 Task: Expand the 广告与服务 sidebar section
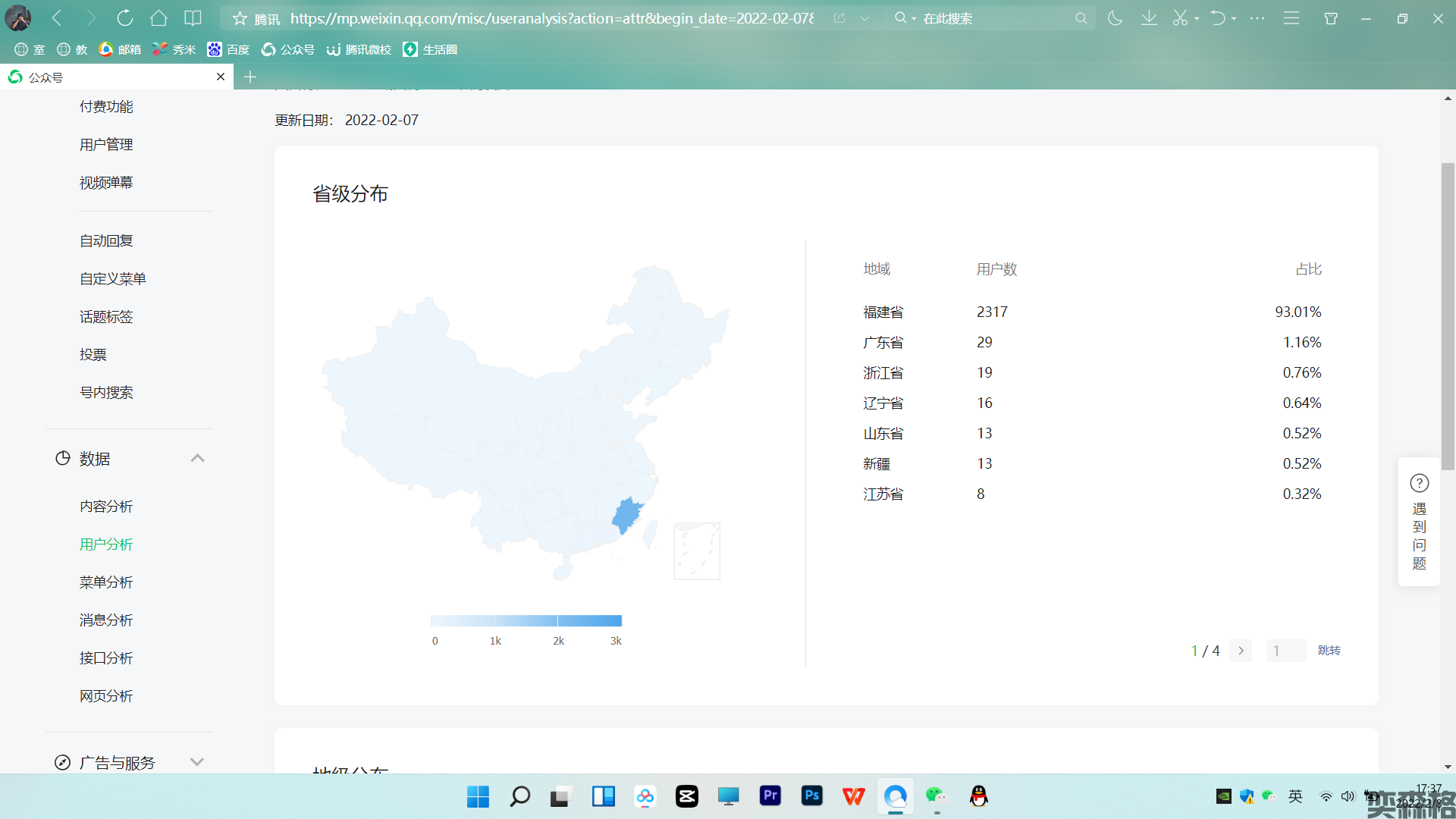[197, 762]
